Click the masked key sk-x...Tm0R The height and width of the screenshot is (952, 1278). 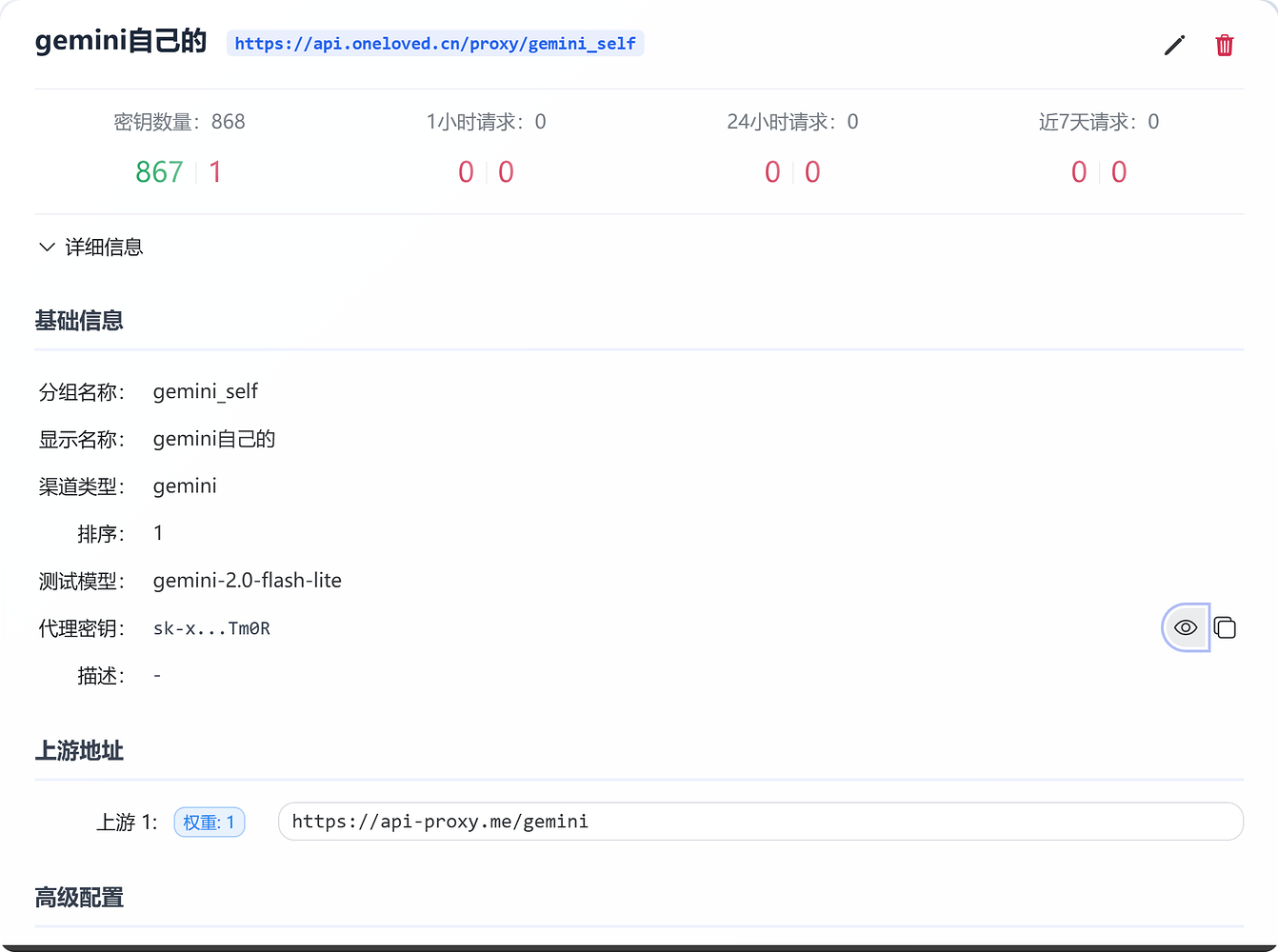(x=211, y=628)
